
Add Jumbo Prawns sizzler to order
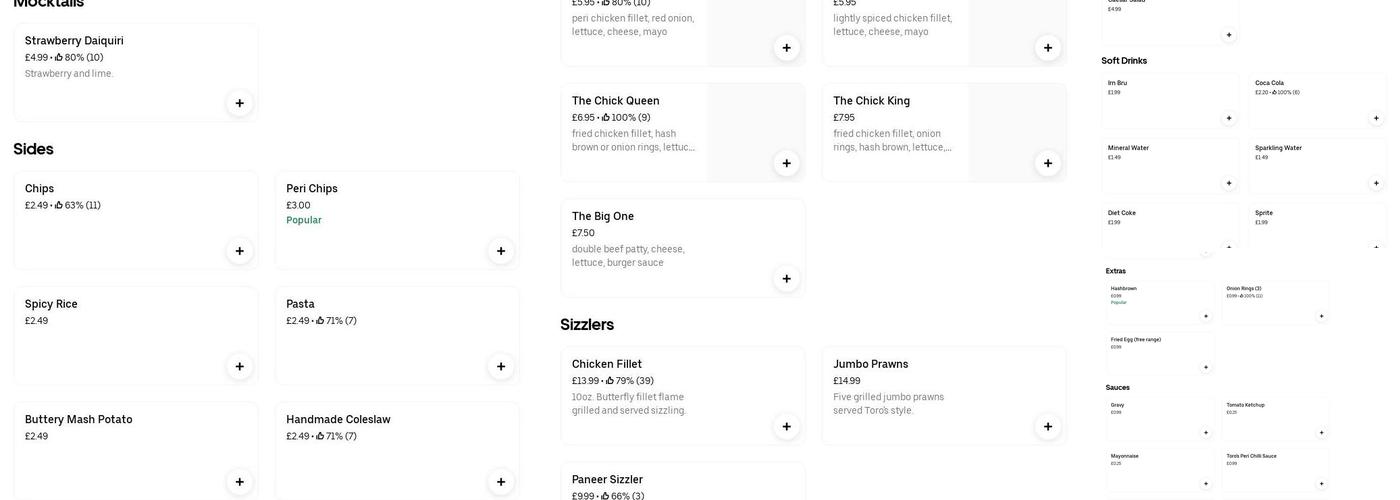pyautogui.click(x=1048, y=427)
